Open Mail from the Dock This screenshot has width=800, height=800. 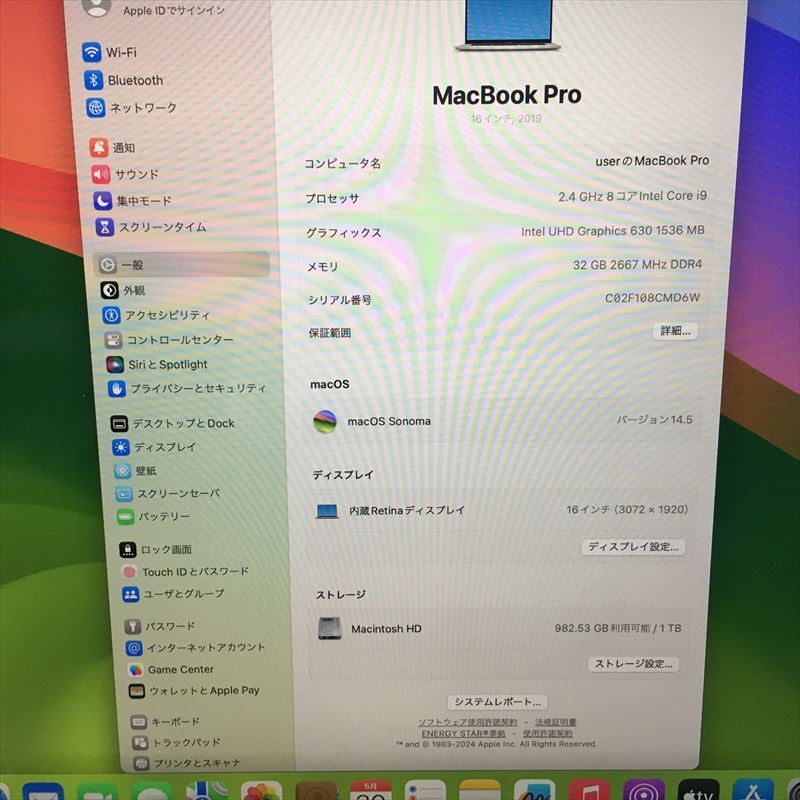tap(43, 791)
